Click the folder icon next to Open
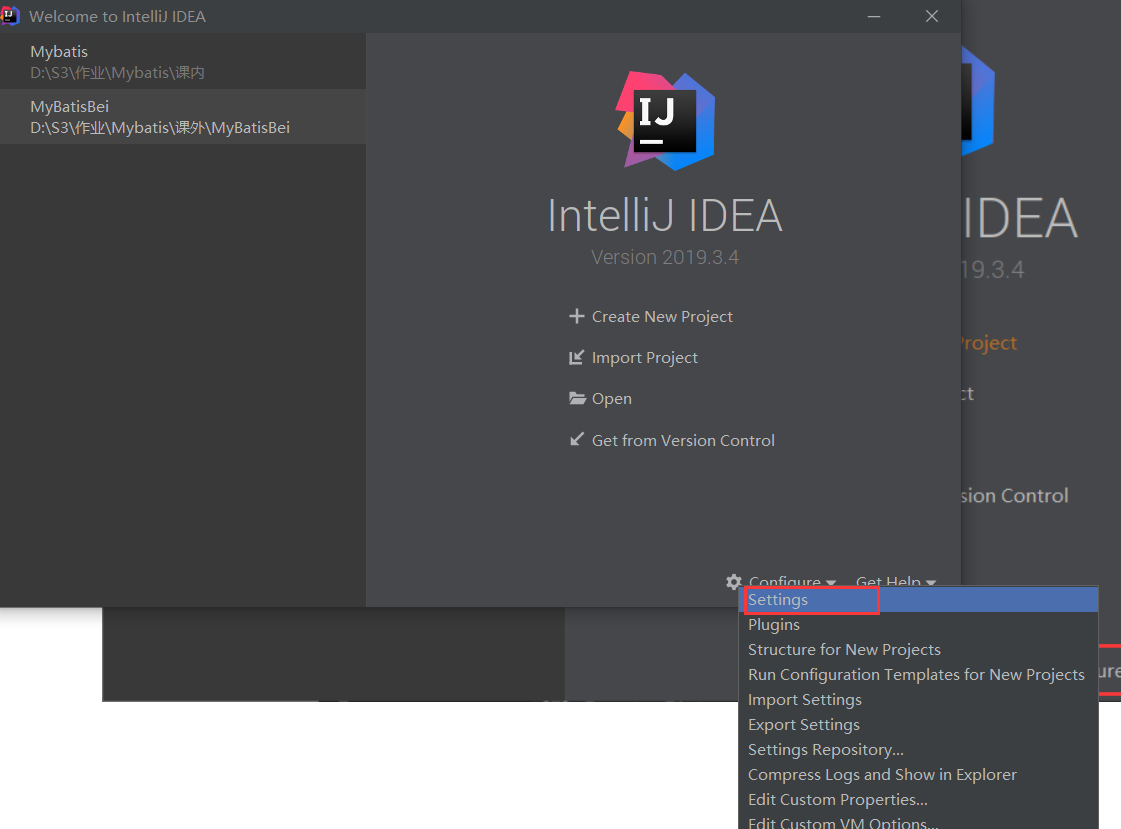Screen dimensions: 1121x829 (x=577, y=398)
